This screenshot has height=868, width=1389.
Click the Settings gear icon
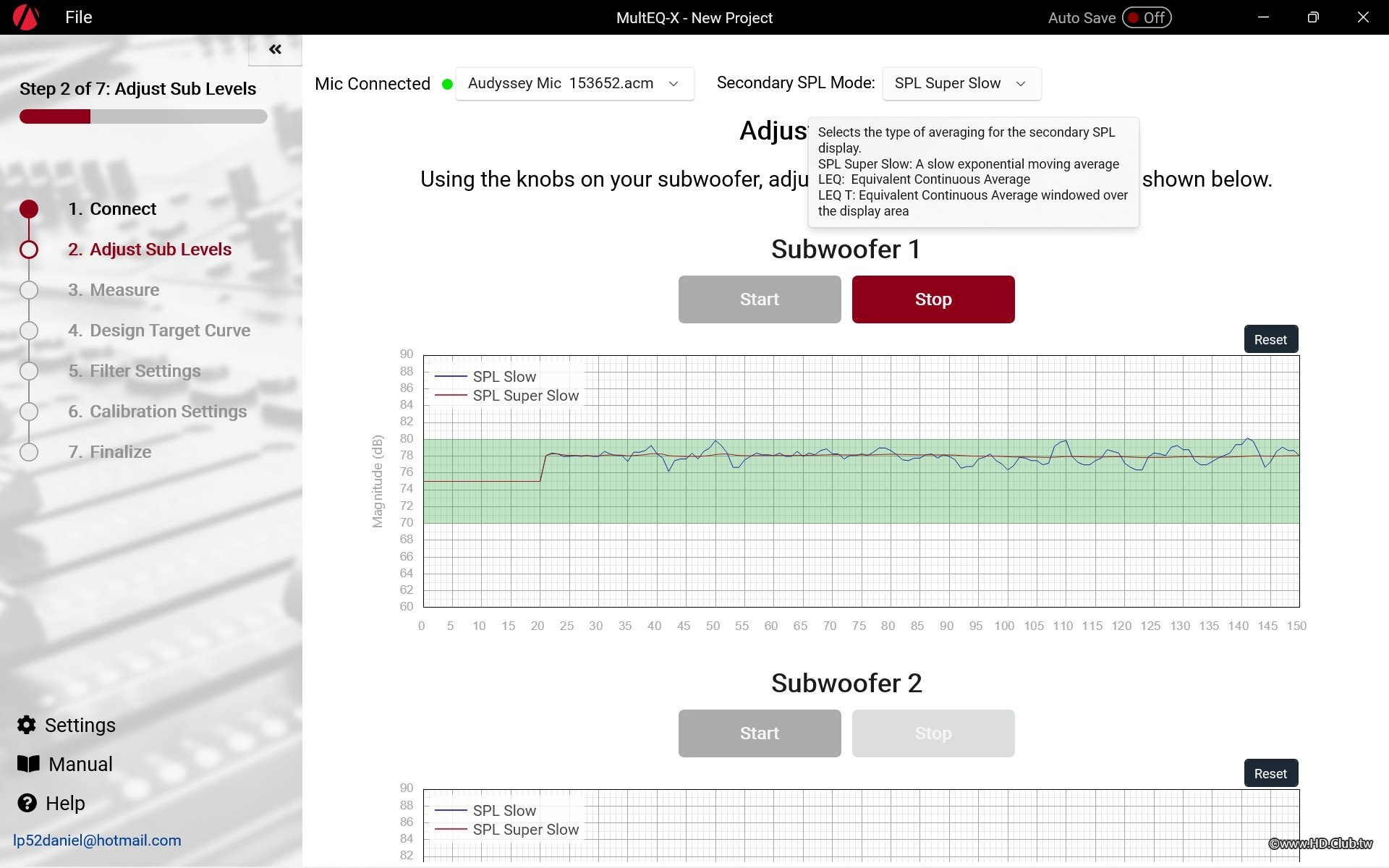click(x=27, y=725)
